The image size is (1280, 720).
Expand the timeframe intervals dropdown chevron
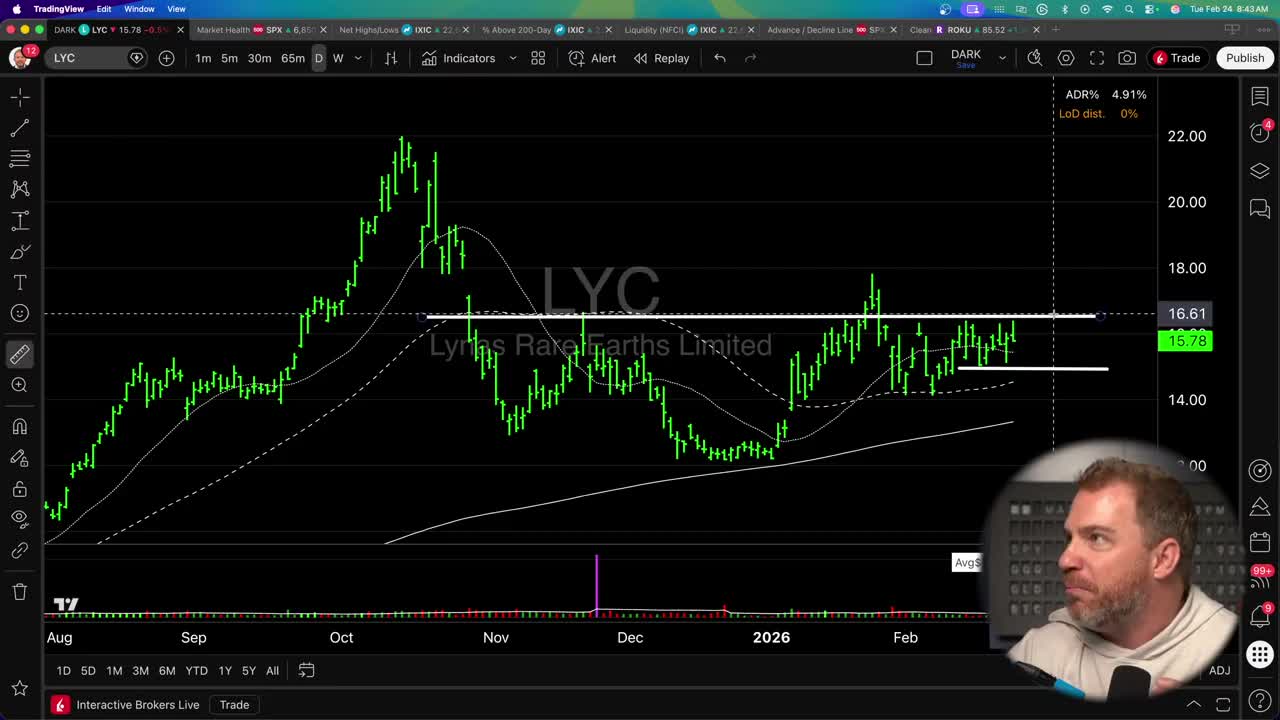click(x=357, y=58)
